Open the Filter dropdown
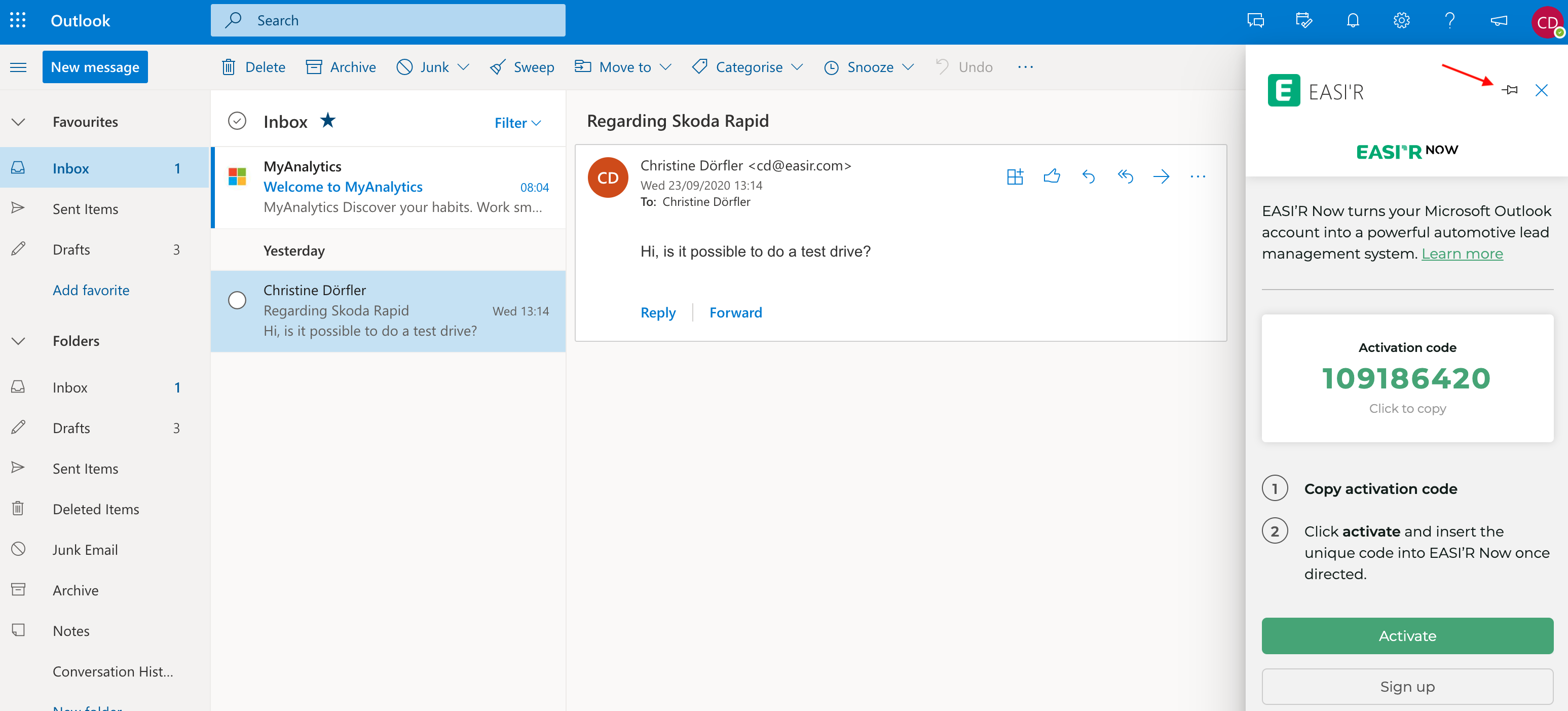The image size is (1568, 711). (517, 122)
